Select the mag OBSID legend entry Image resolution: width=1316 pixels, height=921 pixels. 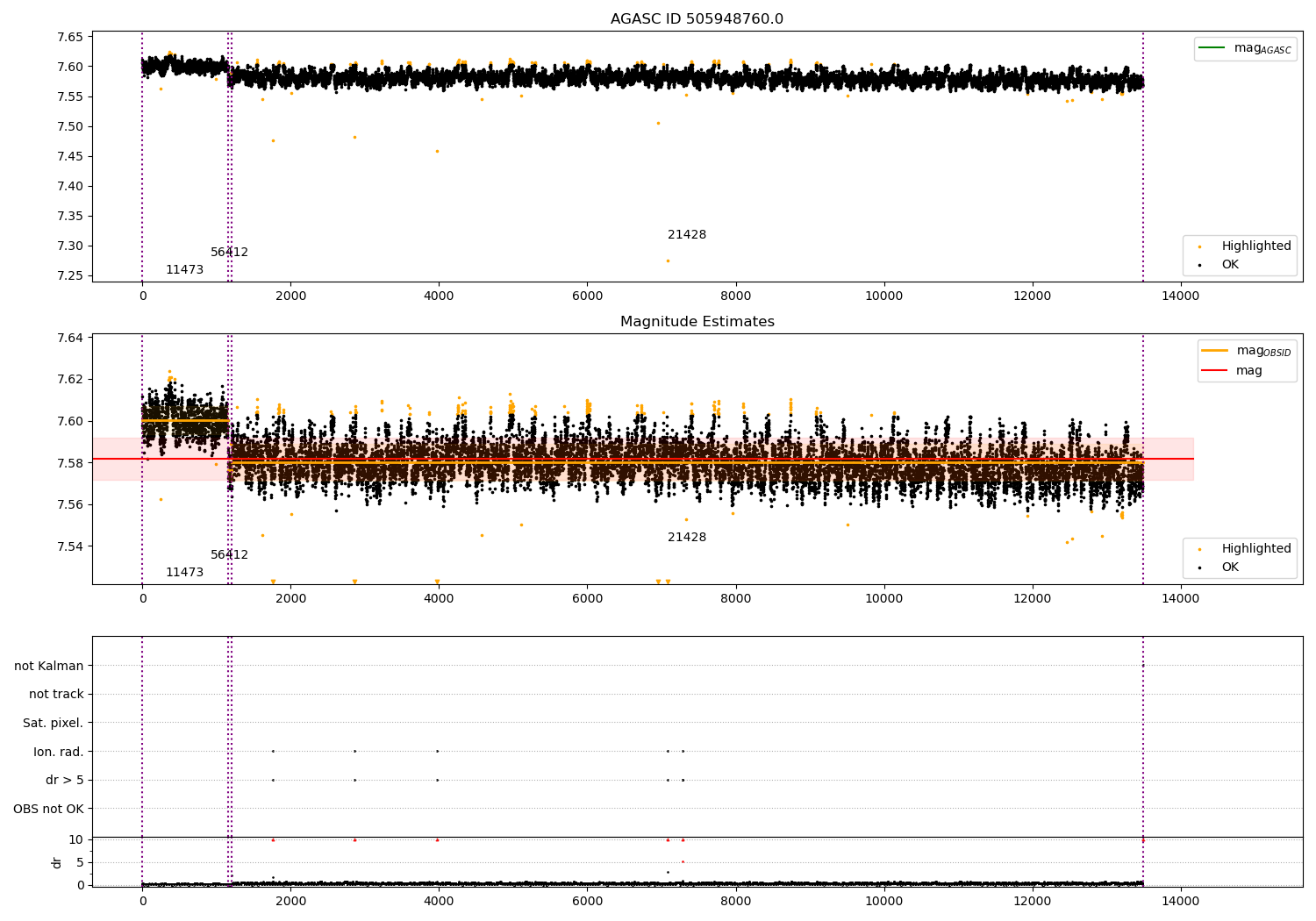(1247, 351)
